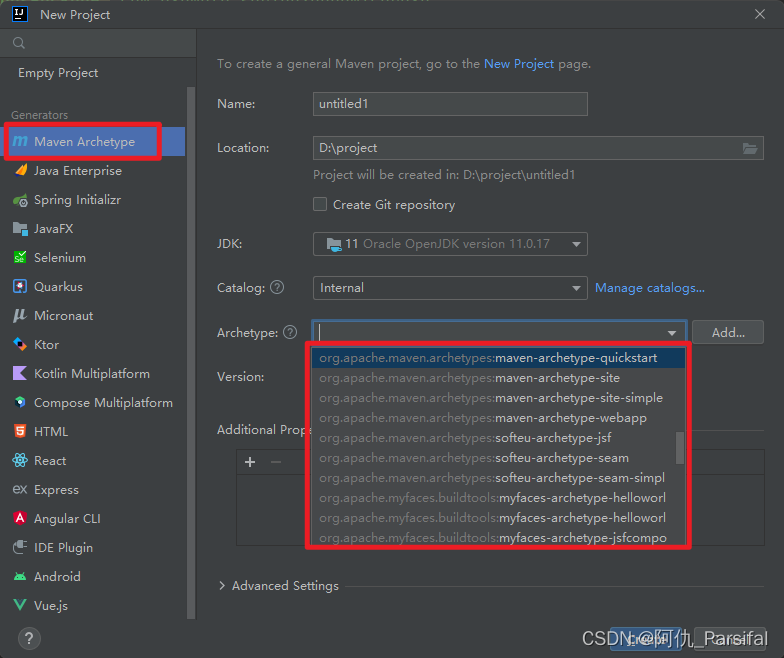Browse for location with folder icon

tap(750, 148)
